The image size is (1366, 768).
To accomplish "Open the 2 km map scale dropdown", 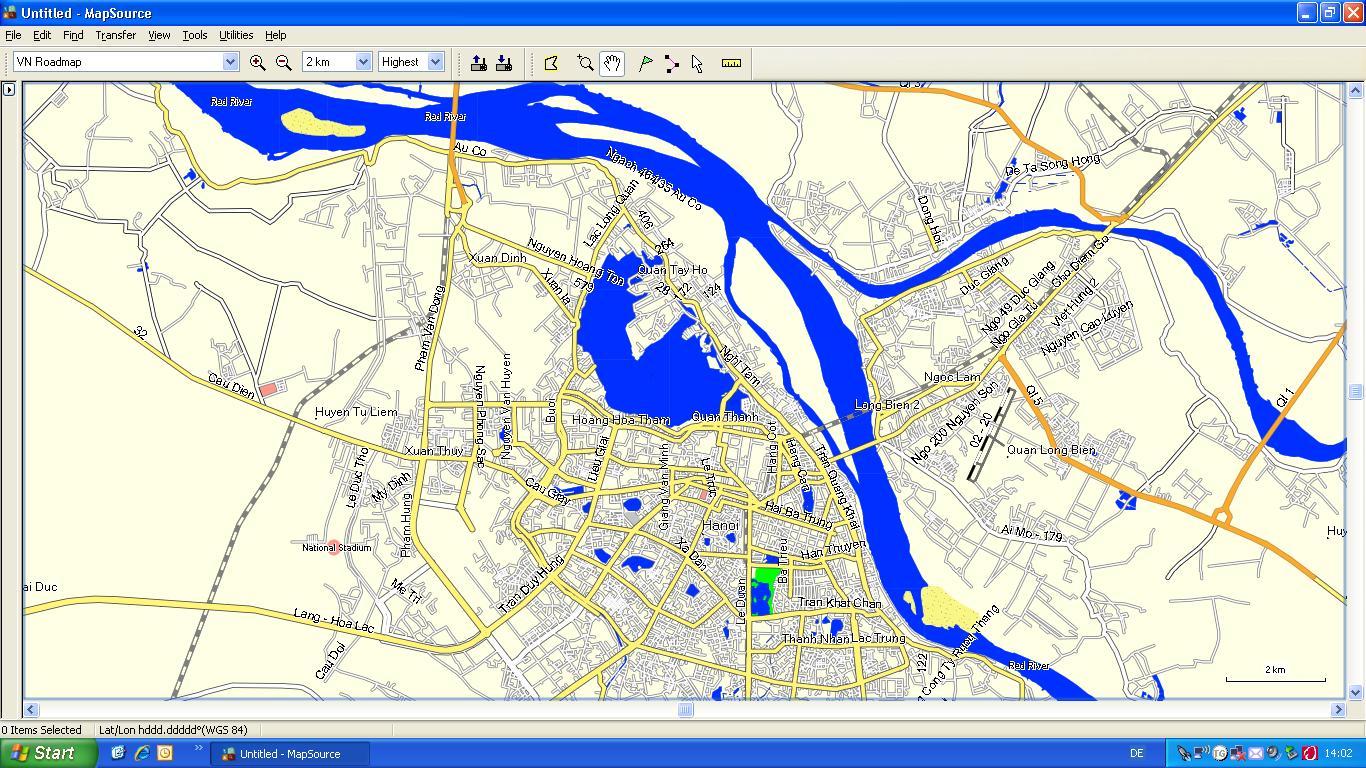I will tap(363, 62).
